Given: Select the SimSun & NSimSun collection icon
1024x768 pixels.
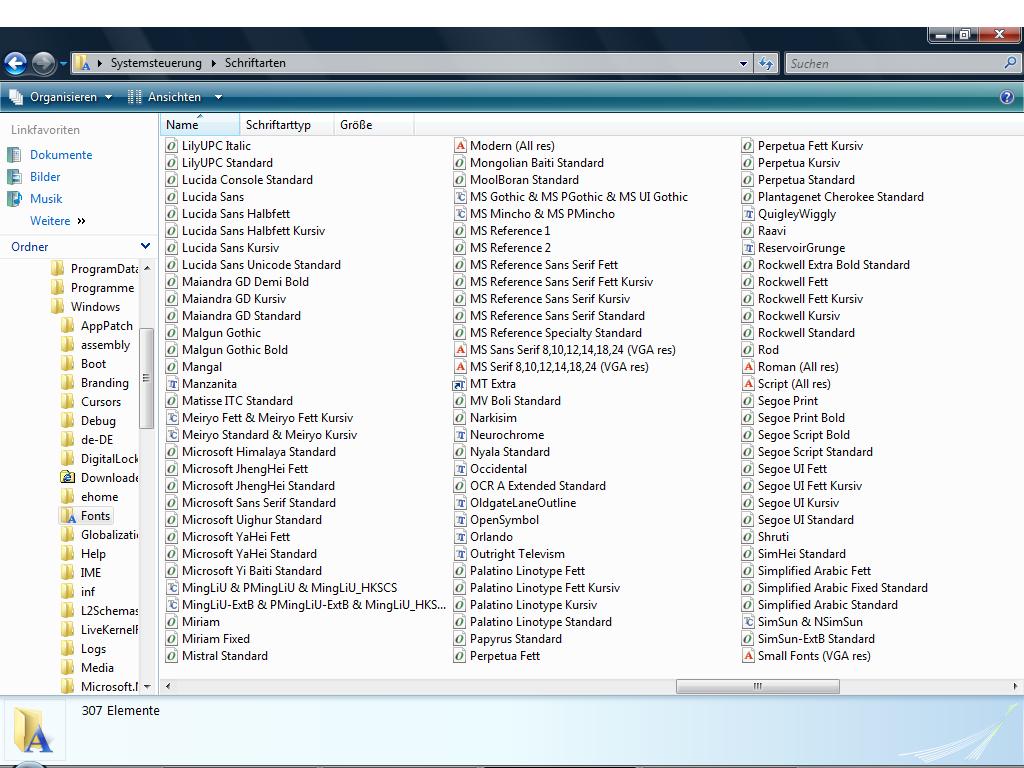Looking at the screenshot, I should coord(748,622).
